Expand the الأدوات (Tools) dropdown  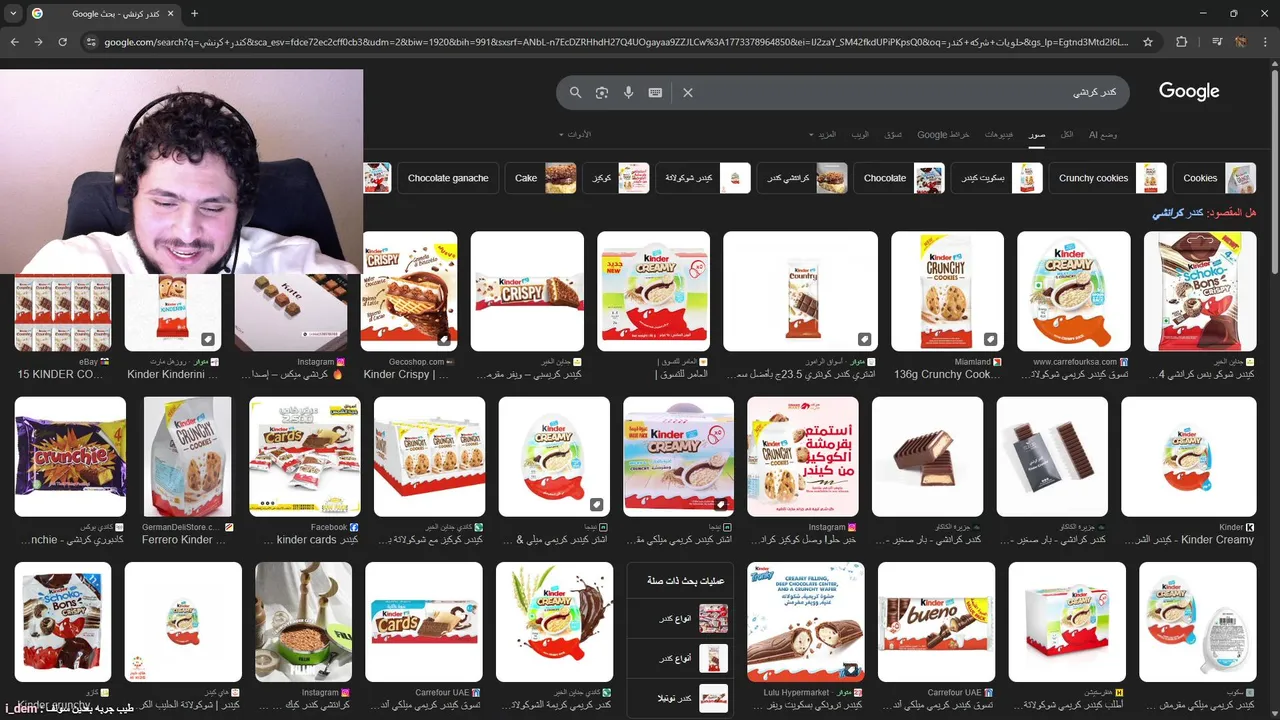pos(575,134)
